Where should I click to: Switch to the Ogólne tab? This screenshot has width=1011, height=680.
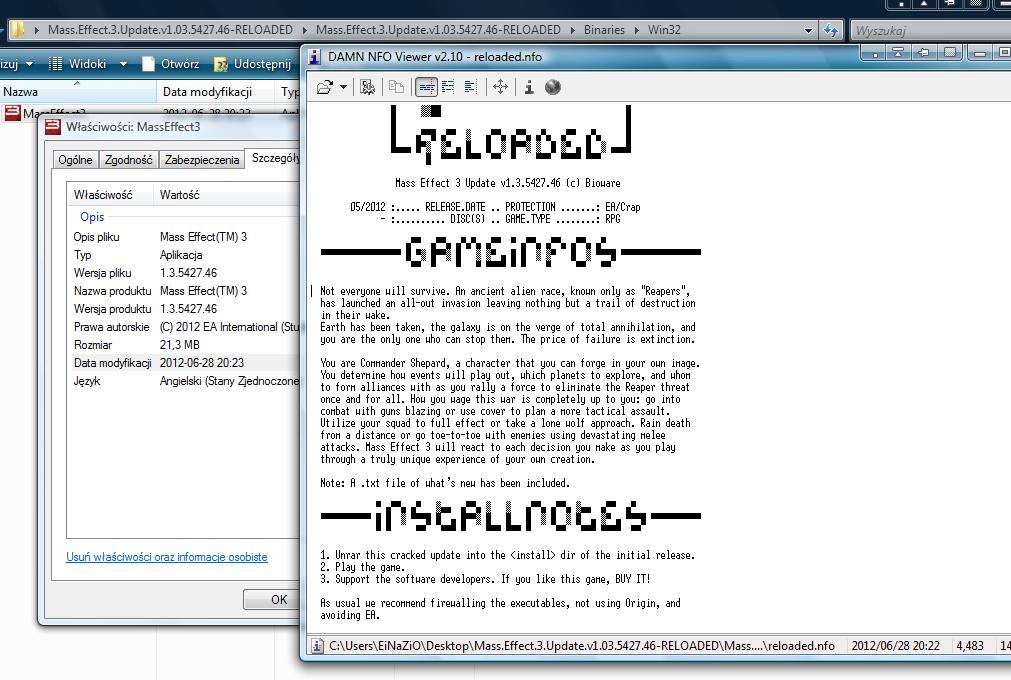(75, 160)
